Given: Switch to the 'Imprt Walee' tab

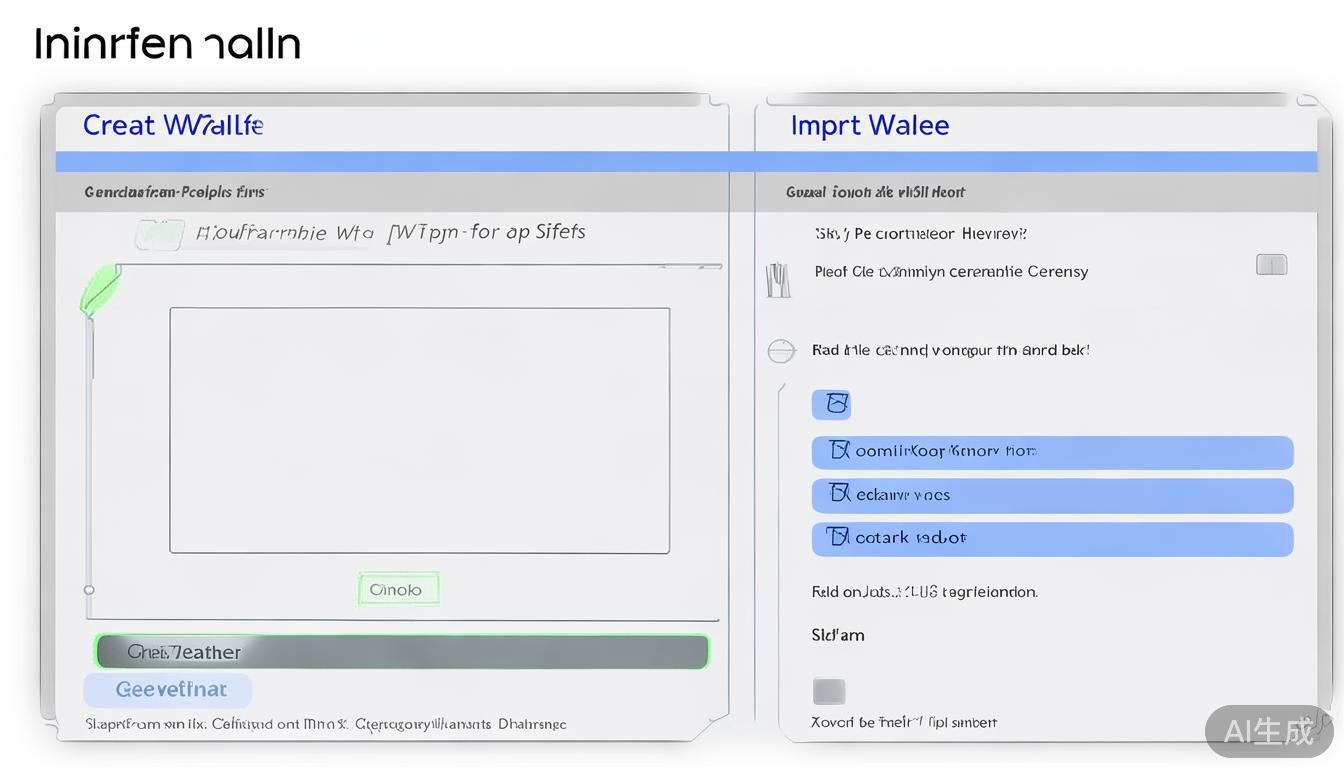Looking at the screenshot, I should click(869, 126).
